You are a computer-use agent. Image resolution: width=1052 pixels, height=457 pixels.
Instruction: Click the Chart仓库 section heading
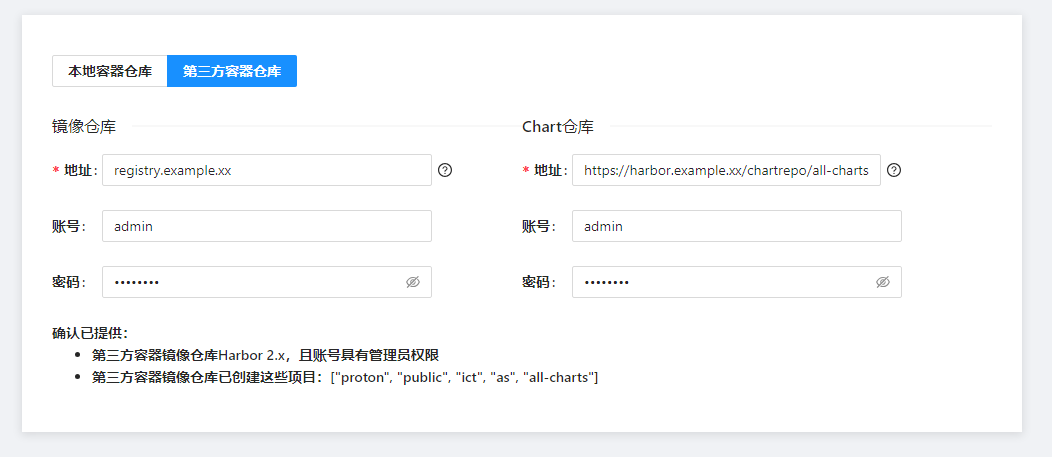(558, 126)
